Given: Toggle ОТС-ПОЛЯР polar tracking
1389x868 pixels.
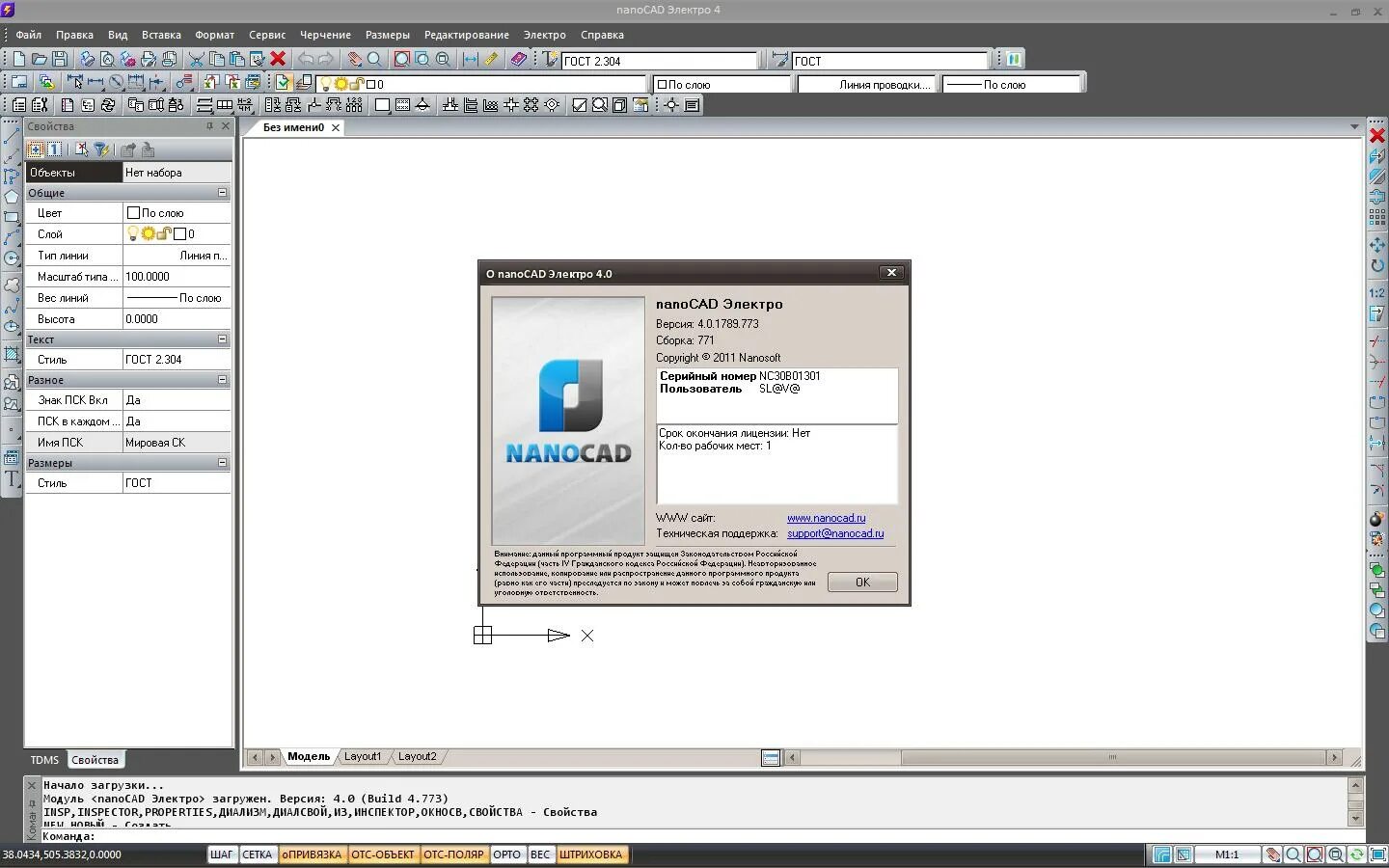Looking at the screenshot, I should [x=453, y=854].
